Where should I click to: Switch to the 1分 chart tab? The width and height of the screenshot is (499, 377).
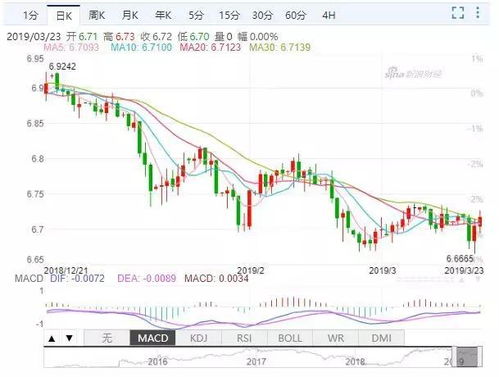coord(30,15)
